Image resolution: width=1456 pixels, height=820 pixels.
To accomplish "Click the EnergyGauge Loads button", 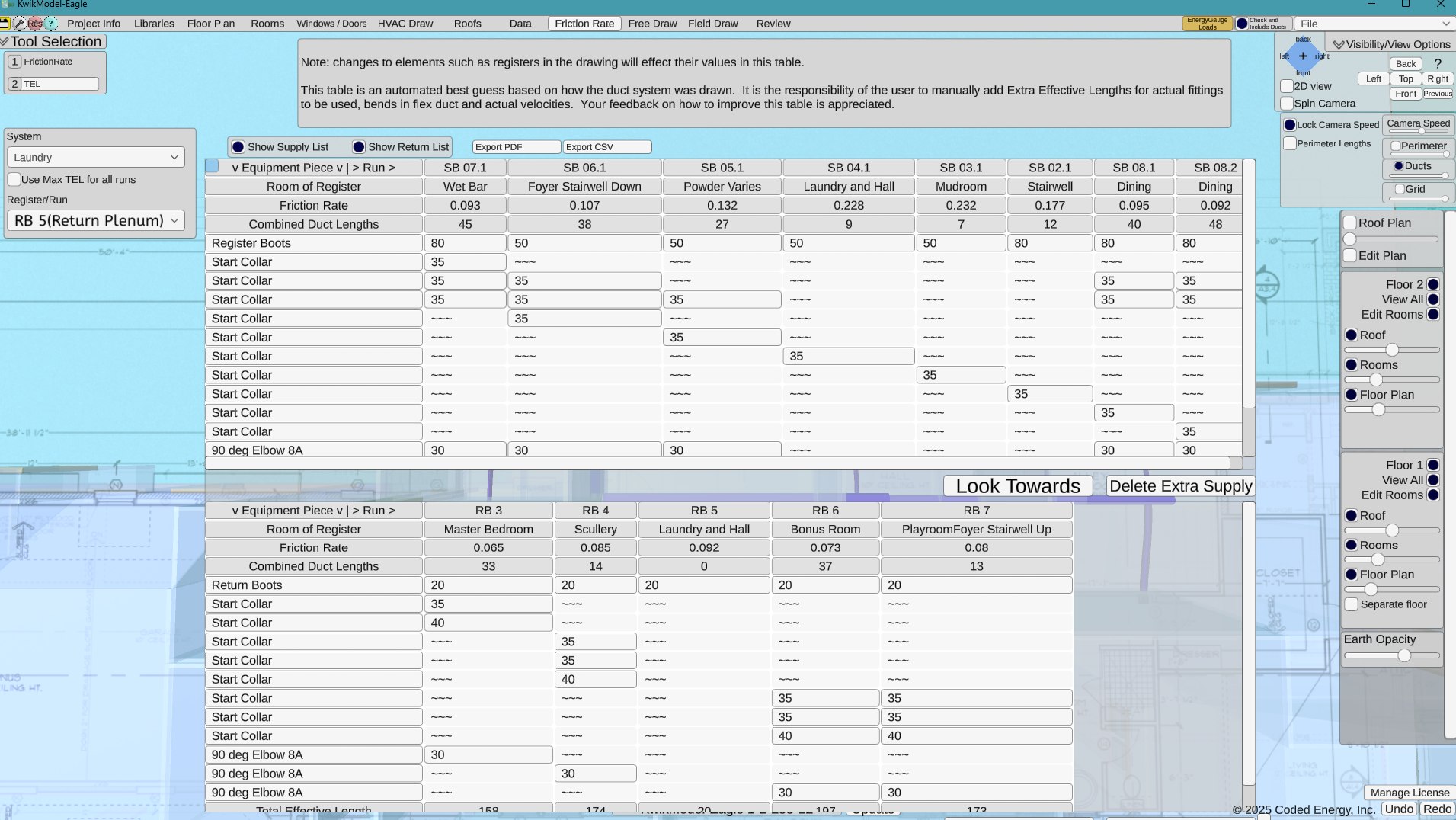I will tap(1208, 24).
